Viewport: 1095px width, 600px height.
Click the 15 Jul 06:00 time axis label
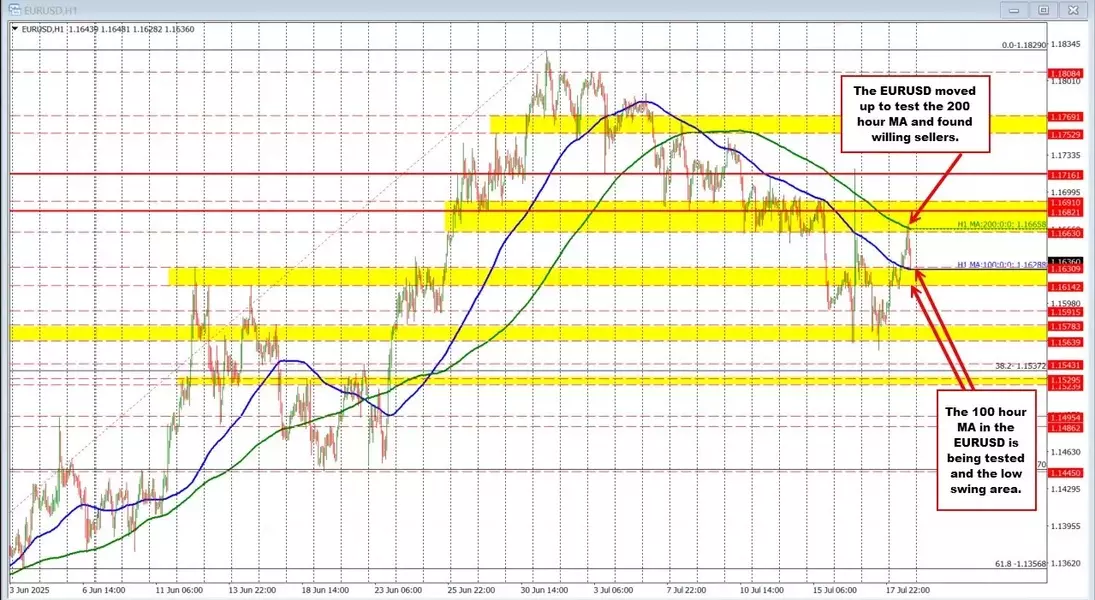835,590
